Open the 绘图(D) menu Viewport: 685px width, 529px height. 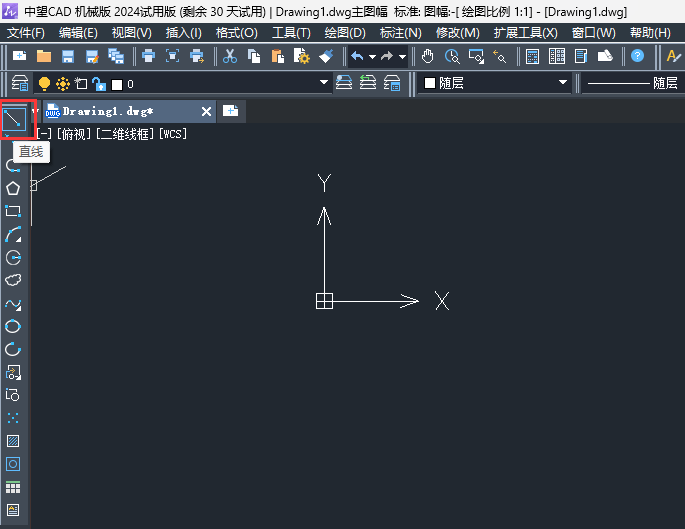345,33
